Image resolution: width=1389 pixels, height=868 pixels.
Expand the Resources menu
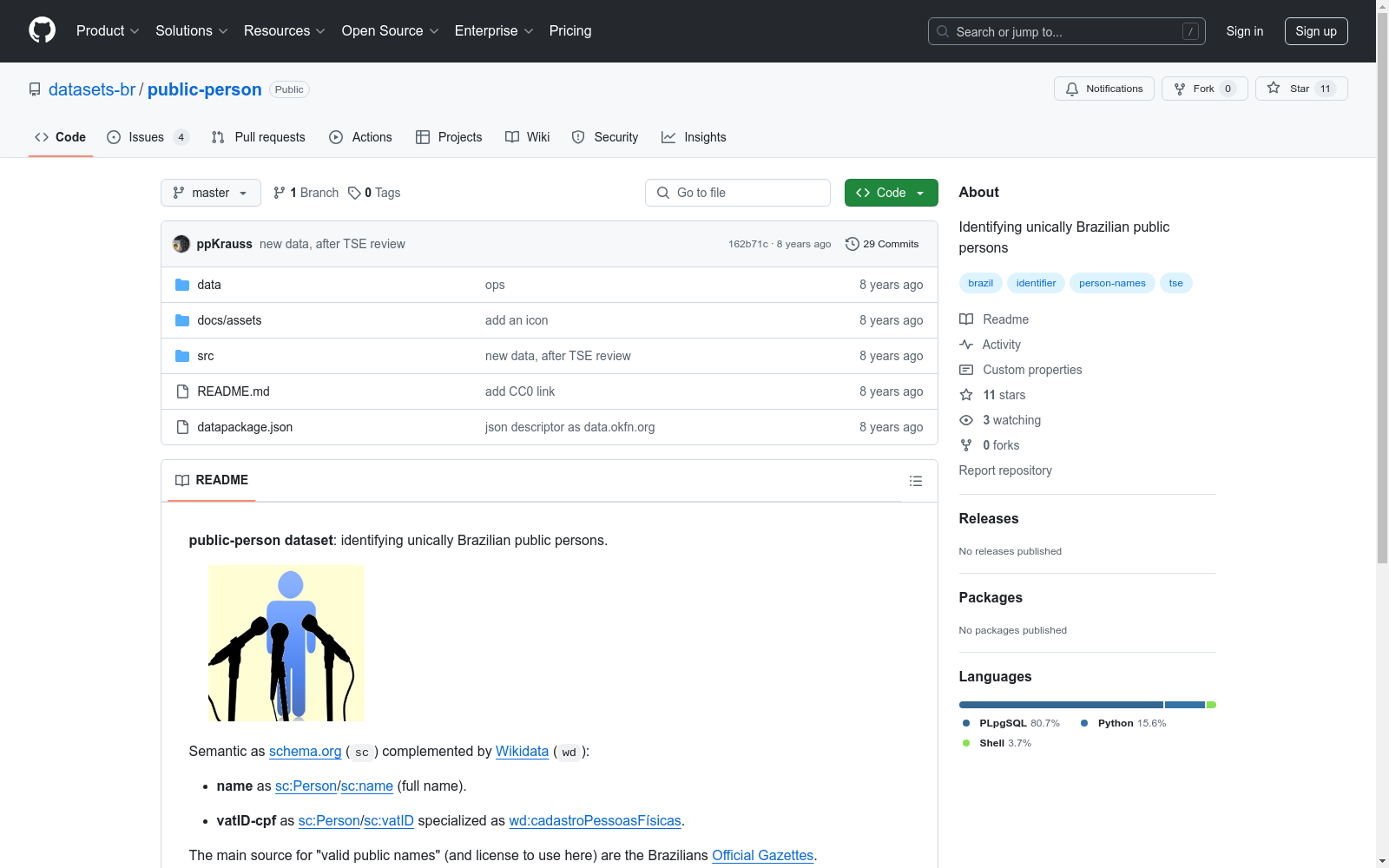285,30
